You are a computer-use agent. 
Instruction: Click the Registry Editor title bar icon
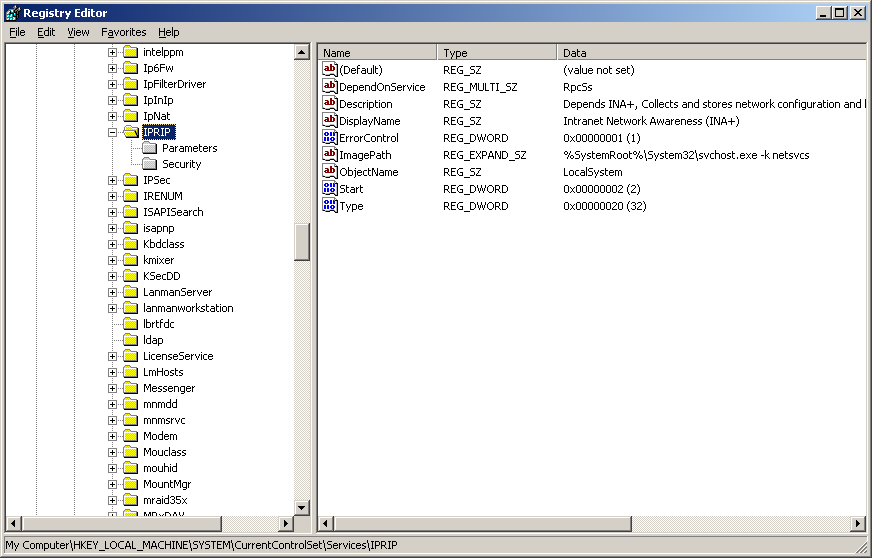click(x=12, y=12)
